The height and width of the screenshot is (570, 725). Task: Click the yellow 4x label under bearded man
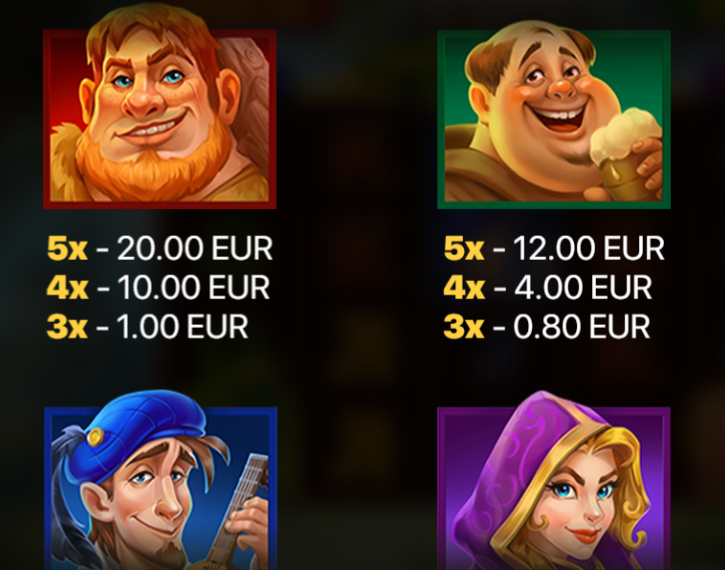(68, 288)
